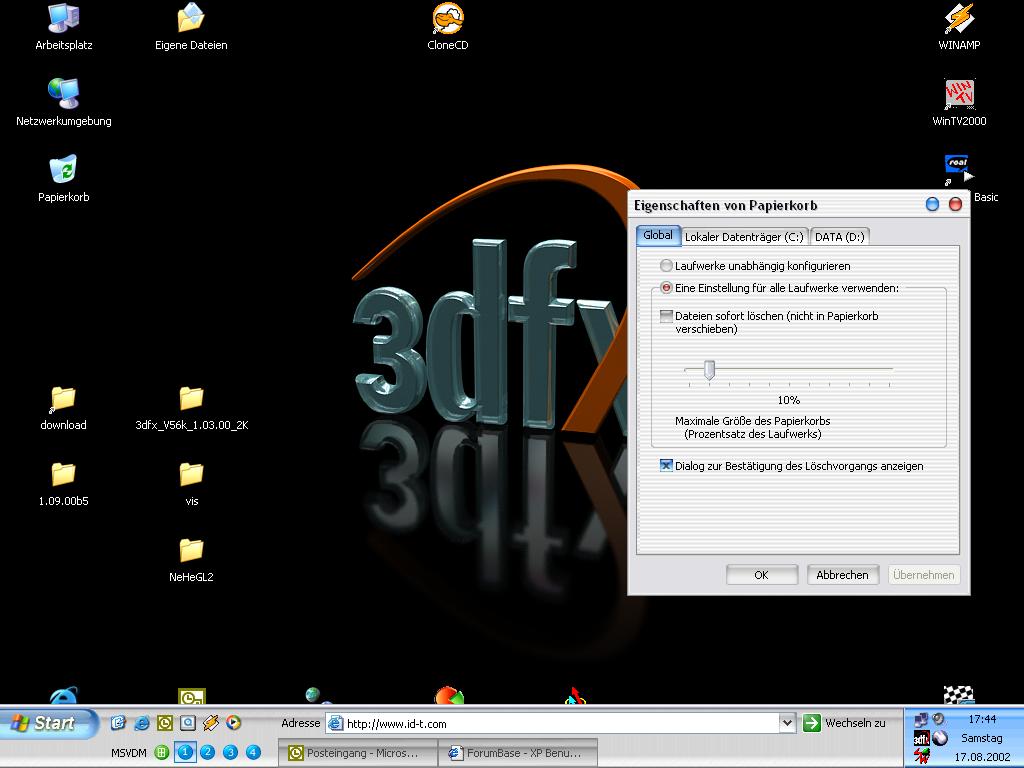Image resolution: width=1024 pixels, height=768 pixels.
Task: Select Laufwerke unabhängig konfigurieren option
Action: pyautogui.click(x=755, y=266)
